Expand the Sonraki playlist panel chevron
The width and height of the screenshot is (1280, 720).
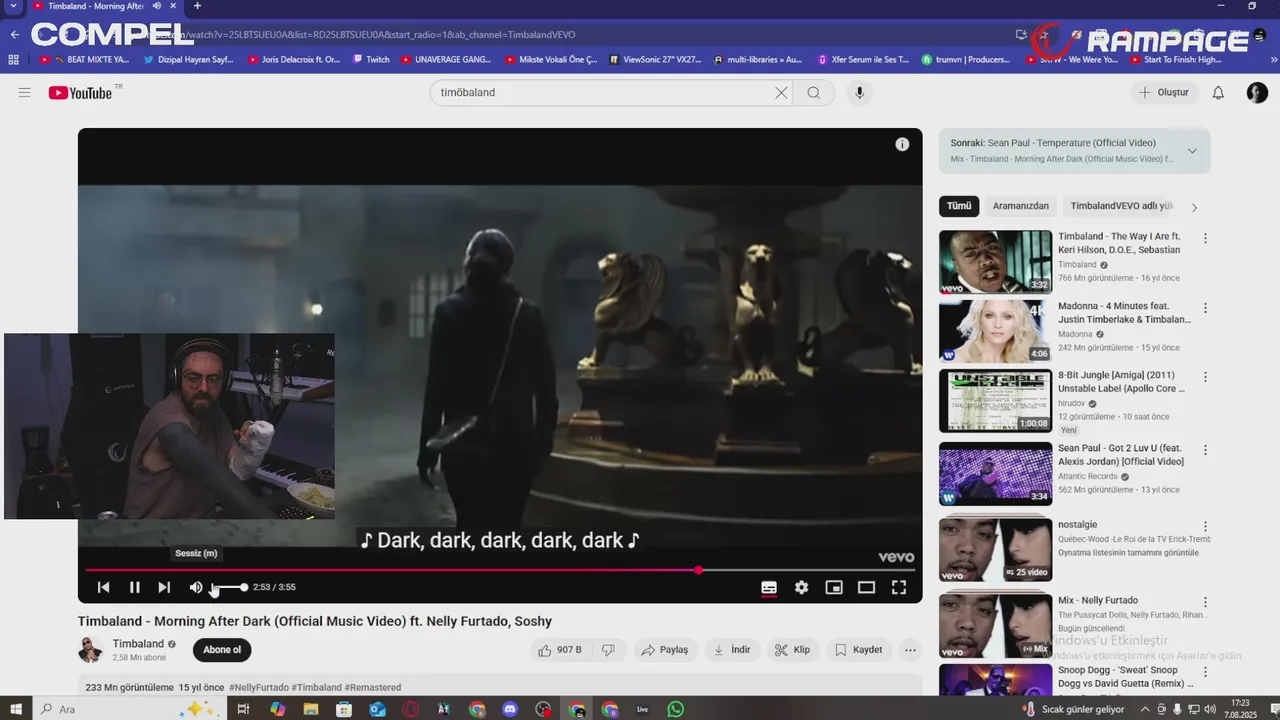click(1192, 151)
